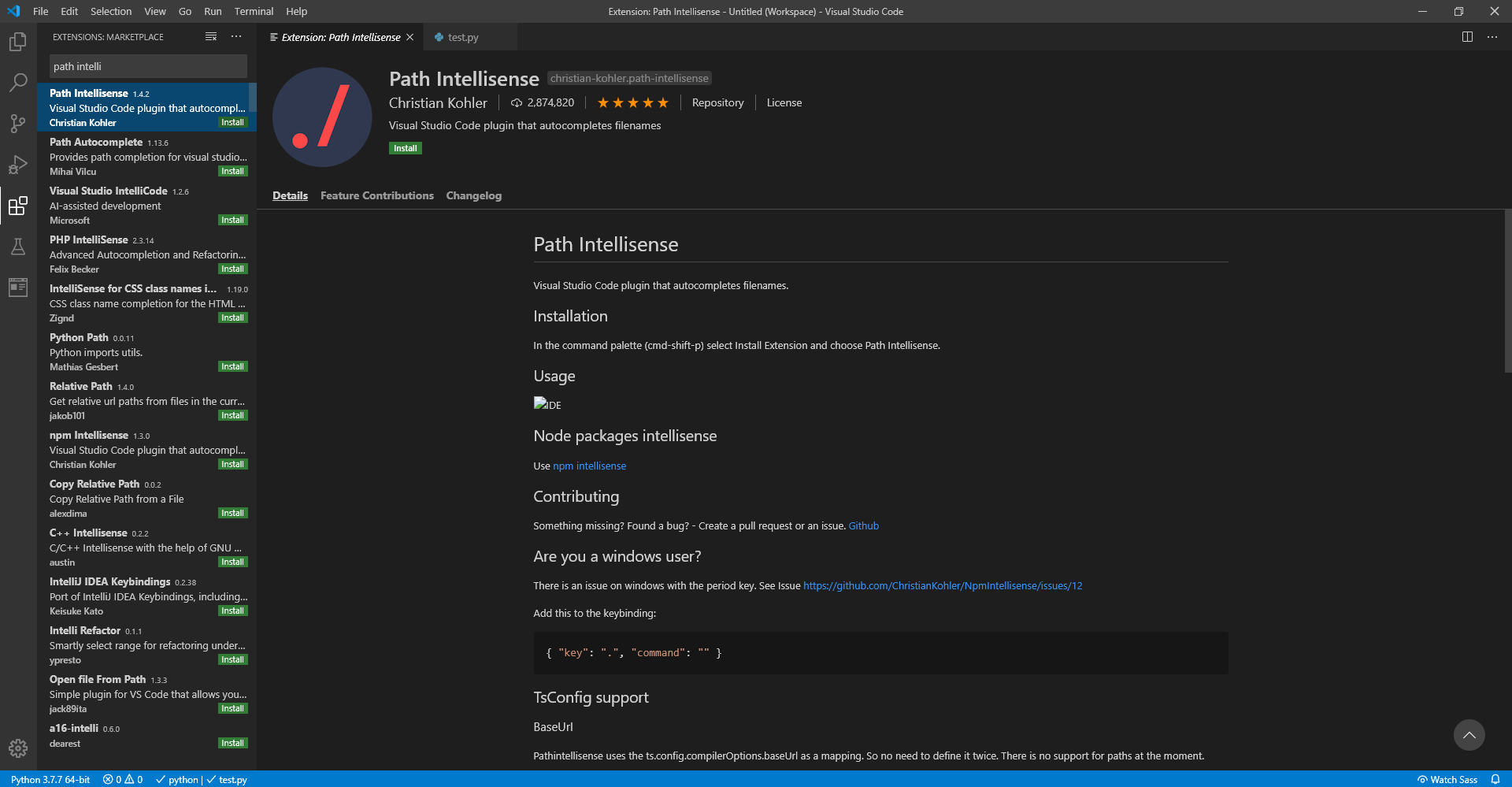Open the Github link under Contributing
The image size is (1512, 787).
pos(864,525)
